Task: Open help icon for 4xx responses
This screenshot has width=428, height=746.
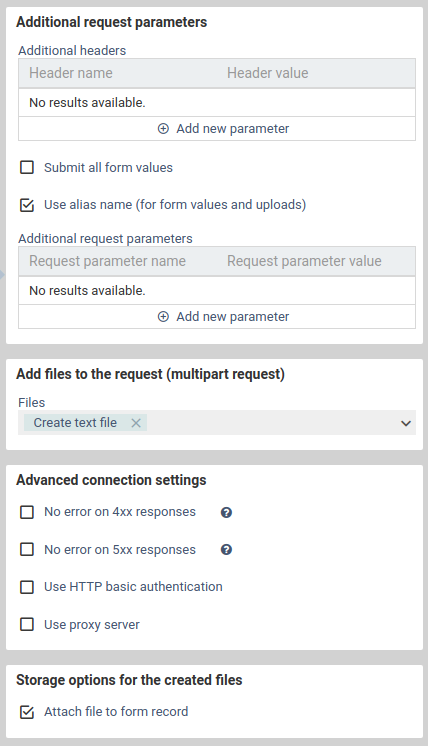Action: [226, 512]
